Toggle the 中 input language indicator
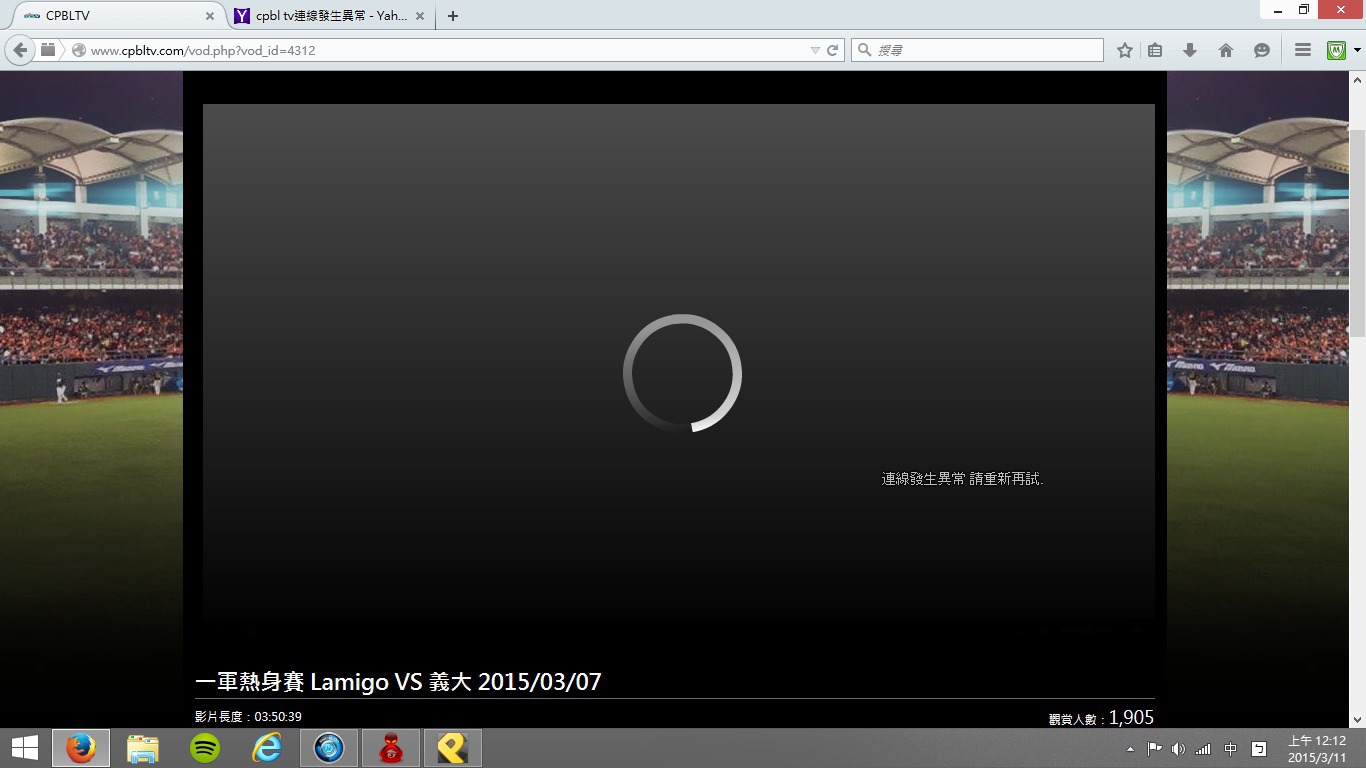Screen dimensions: 1366x768 (x=1231, y=749)
